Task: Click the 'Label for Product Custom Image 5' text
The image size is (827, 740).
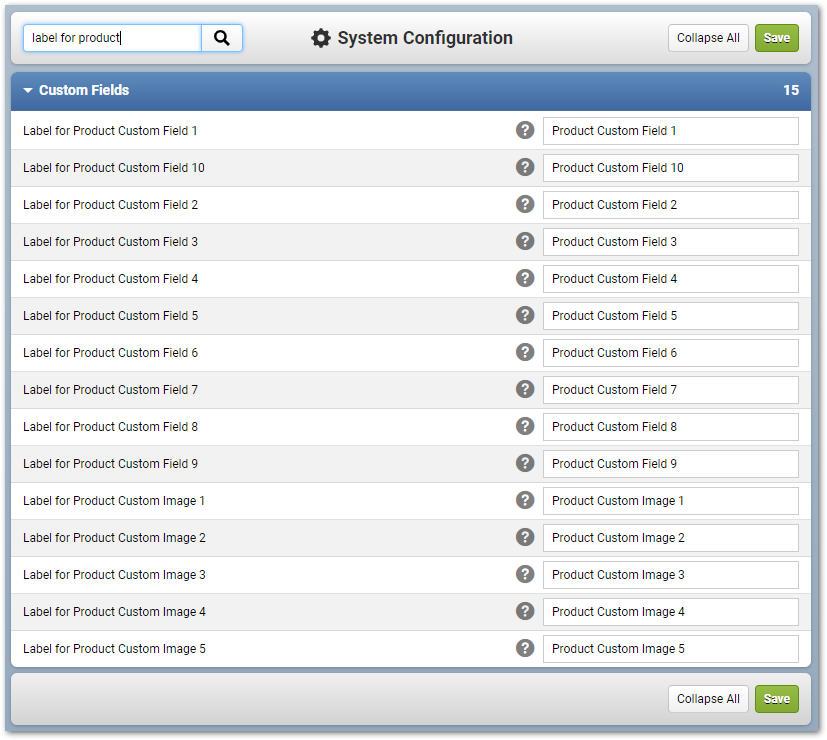Action: tap(114, 649)
